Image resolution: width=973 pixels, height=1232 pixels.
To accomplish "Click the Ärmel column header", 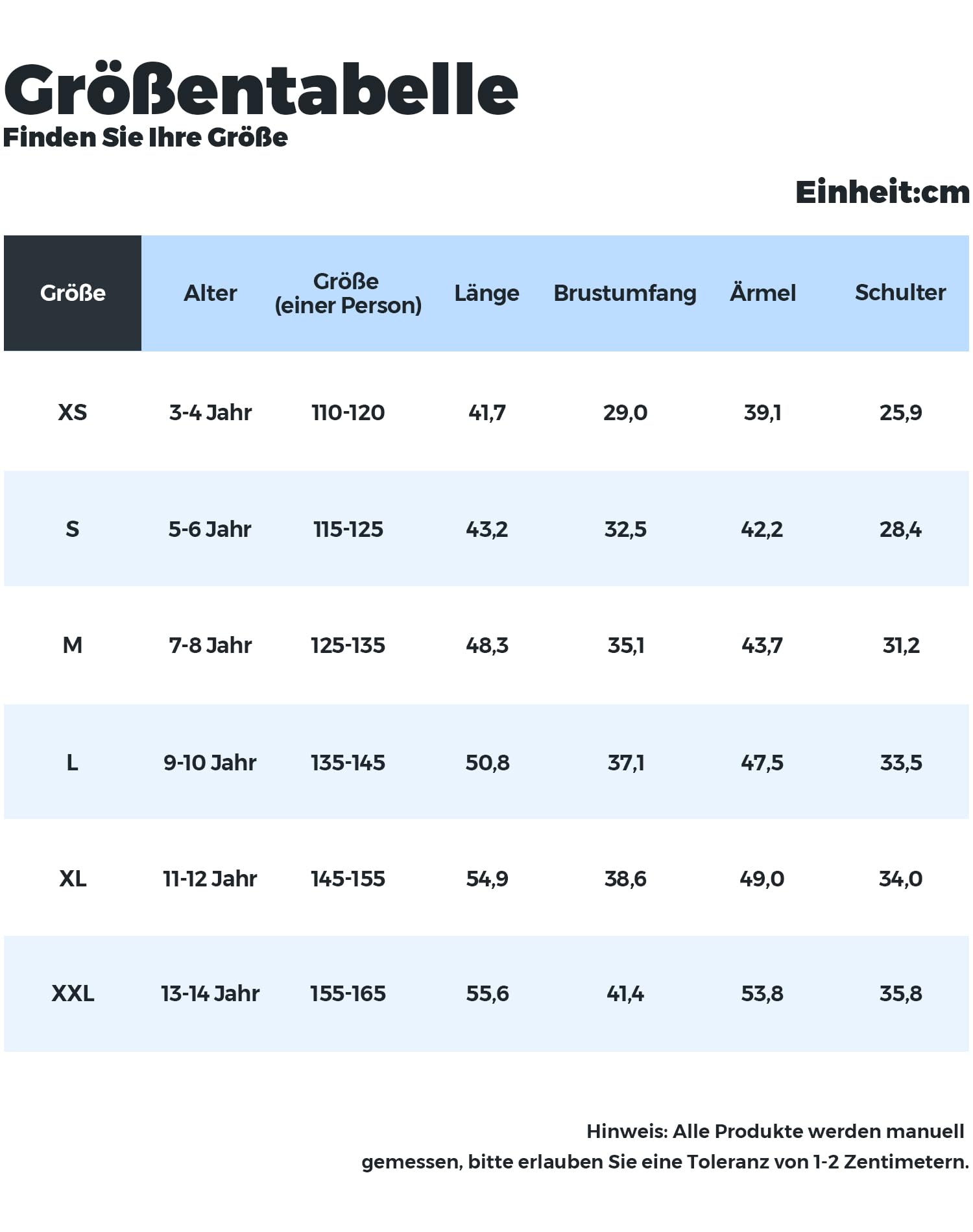I will click(763, 292).
